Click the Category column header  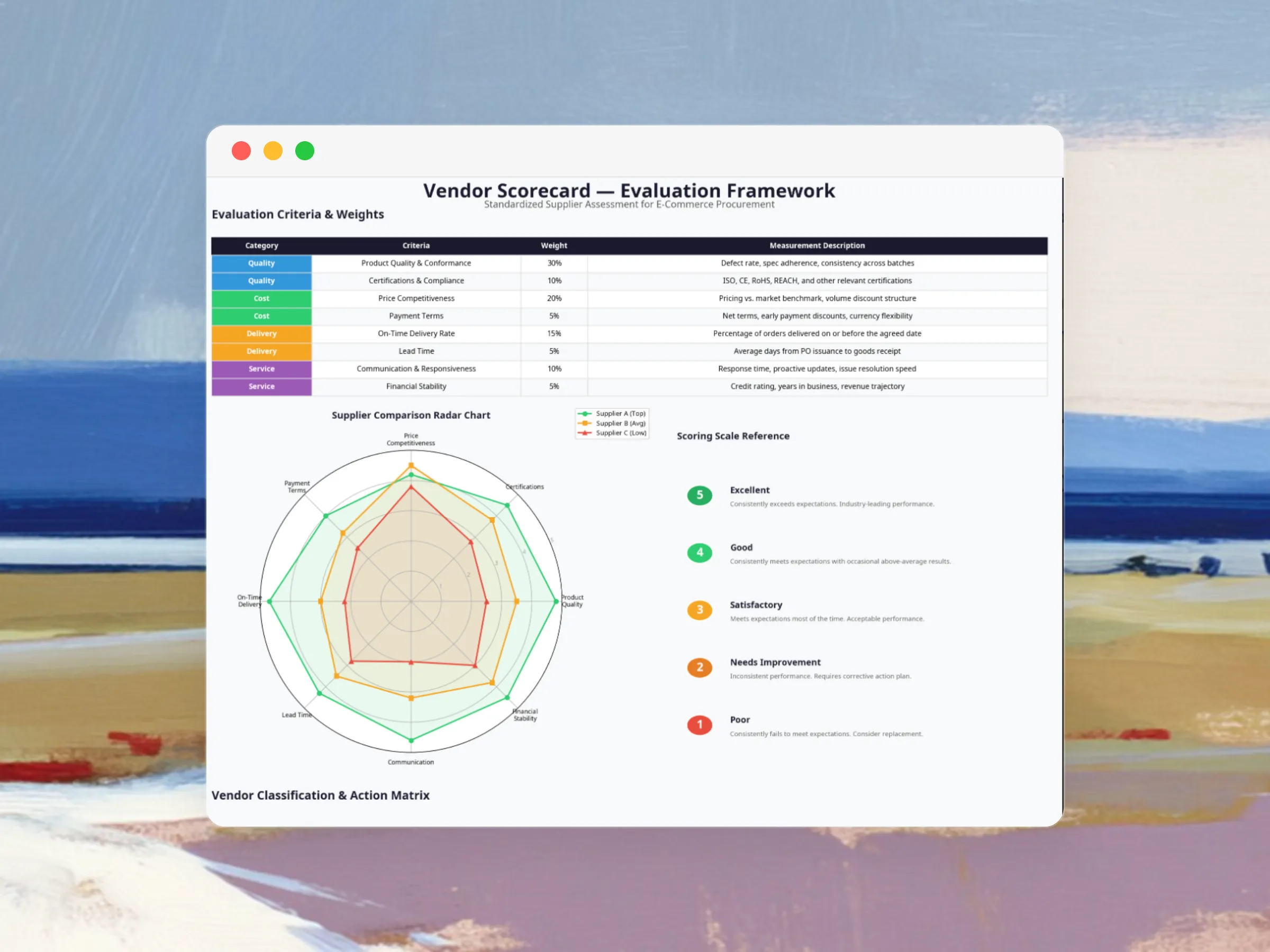[261, 245]
